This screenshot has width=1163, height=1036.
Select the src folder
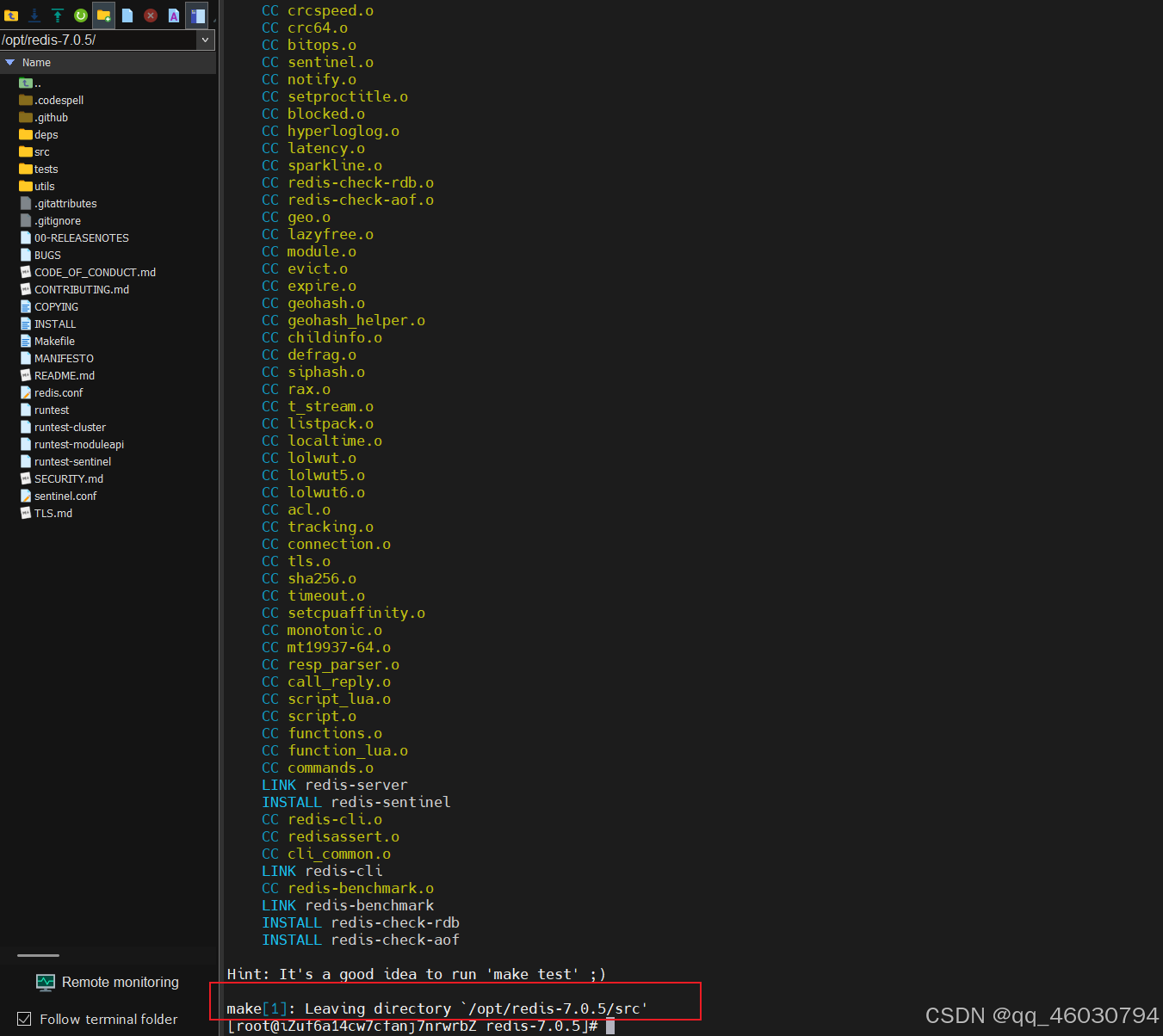pos(34,152)
